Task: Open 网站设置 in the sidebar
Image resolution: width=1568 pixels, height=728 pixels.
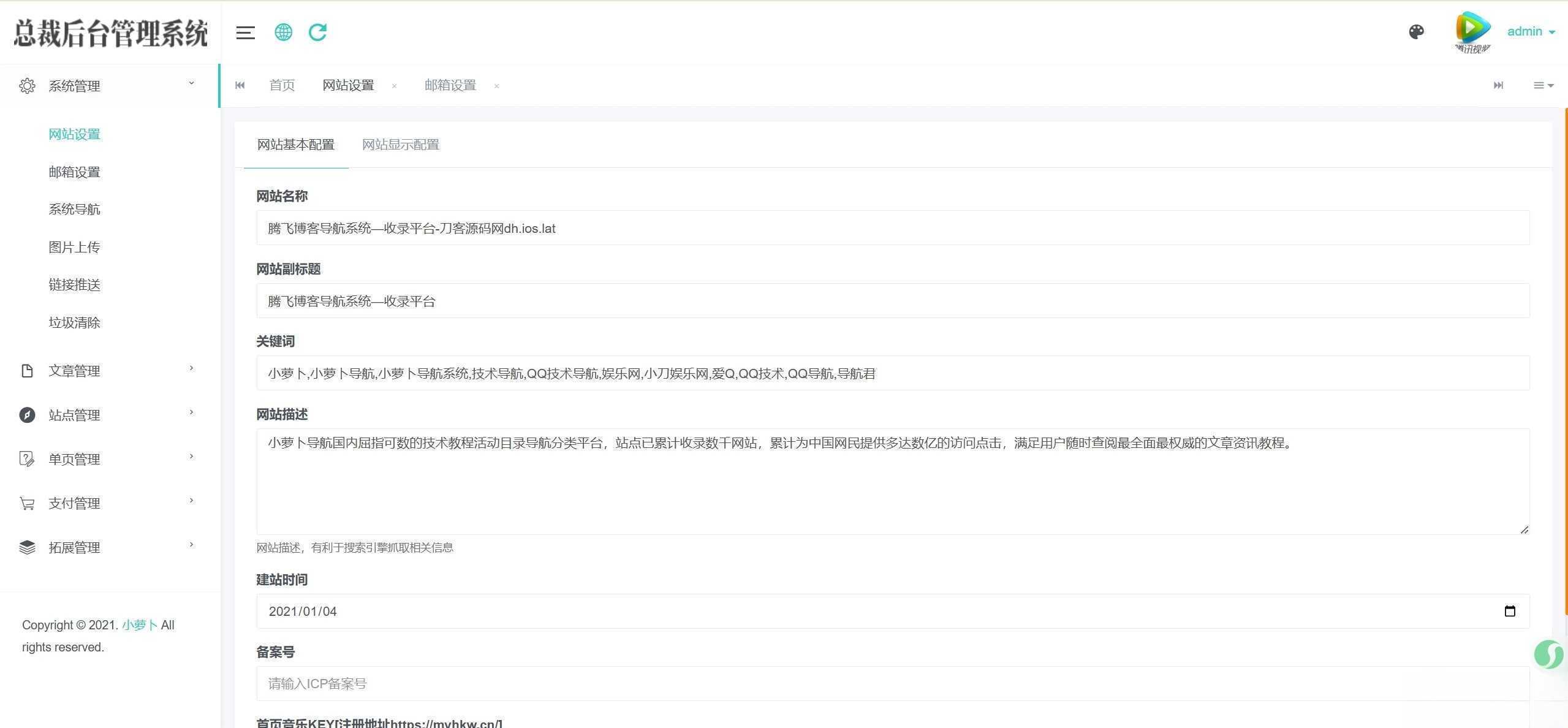Action: click(x=74, y=134)
